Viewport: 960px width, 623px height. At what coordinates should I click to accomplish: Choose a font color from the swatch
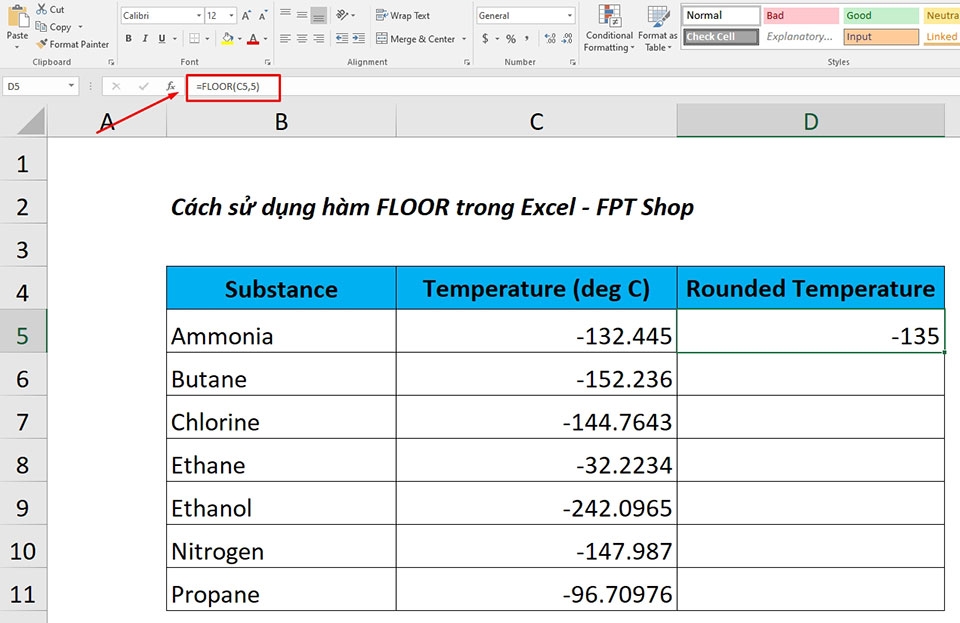(x=252, y=37)
